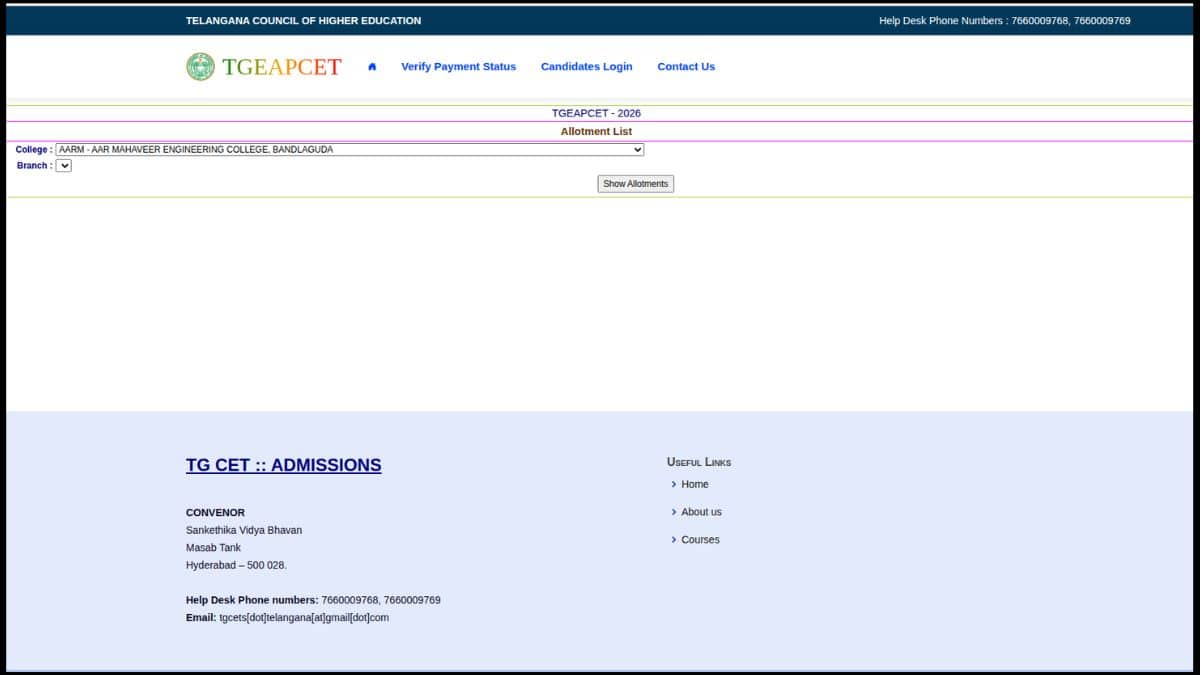The height and width of the screenshot is (675, 1200).
Task: Open the Contact Us page
Action: [x=686, y=67]
